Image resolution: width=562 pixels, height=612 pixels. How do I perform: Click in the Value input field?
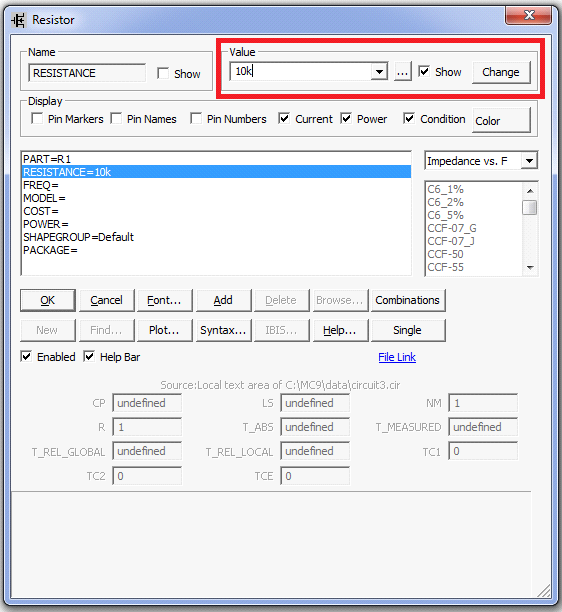pyautogui.click(x=301, y=72)
